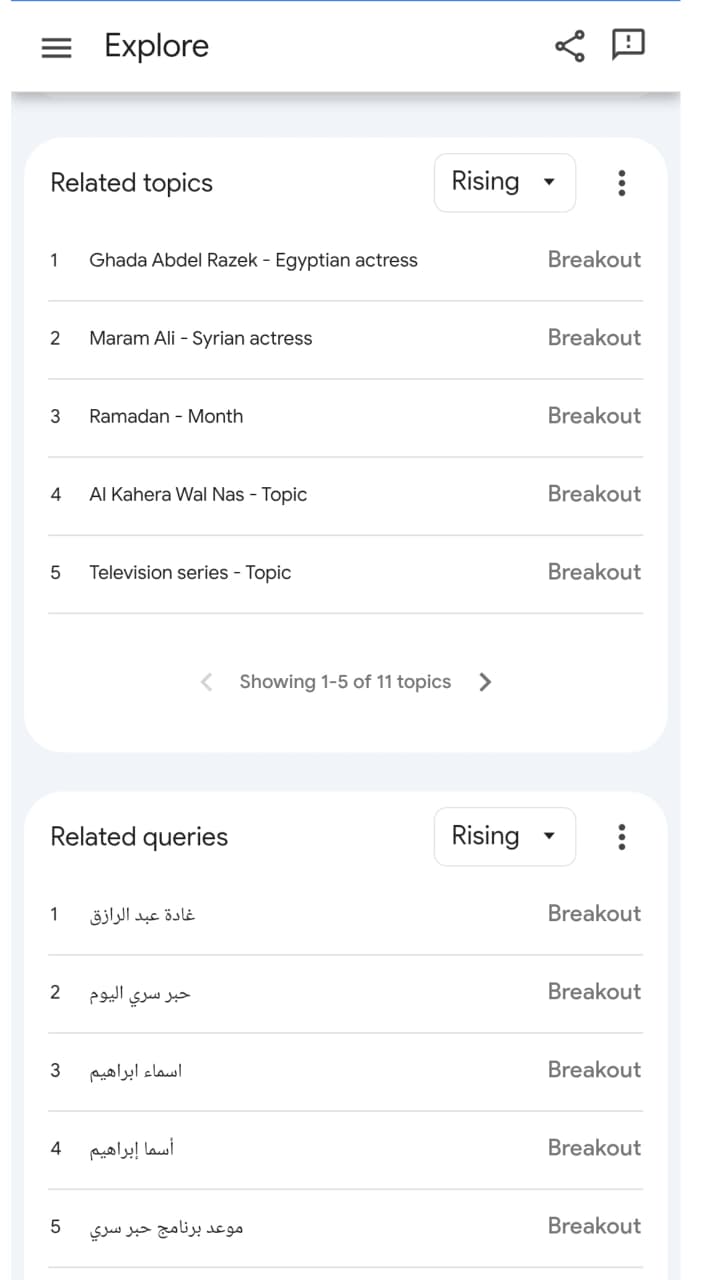Open Related queries three-dot options menu
The image size is (720, 1280).
pyautogui.click(x=622, y=837)
